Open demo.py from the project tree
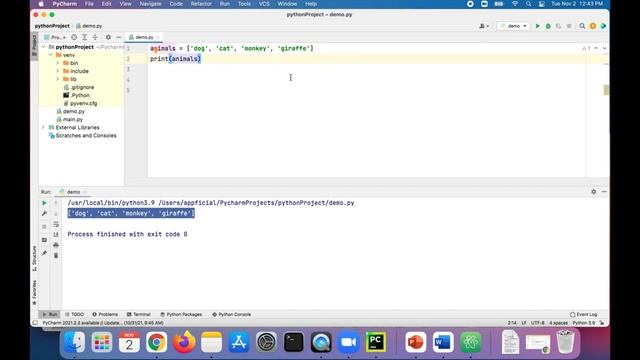Viewport: 640px width, 360px height. tap(71, 111)
